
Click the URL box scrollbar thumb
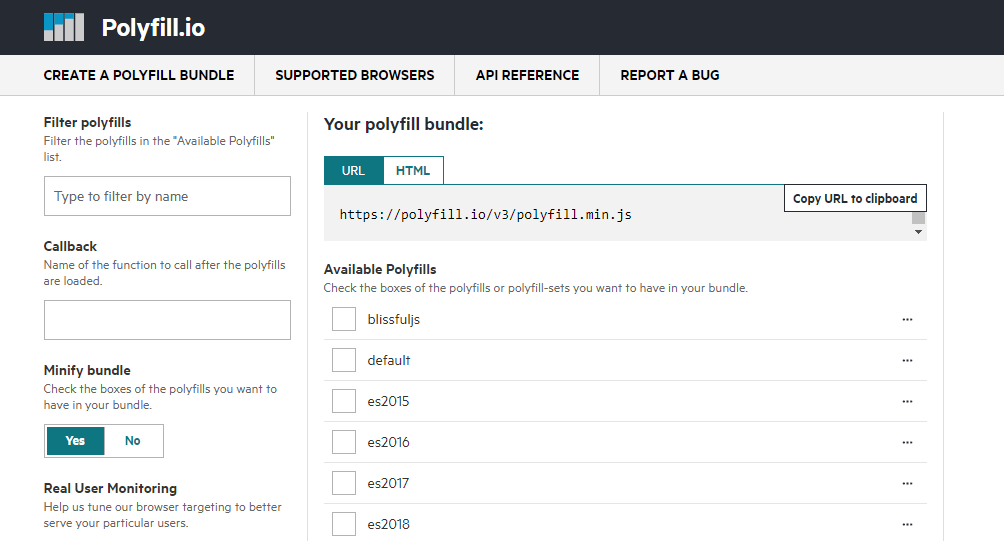pos(918,218)
